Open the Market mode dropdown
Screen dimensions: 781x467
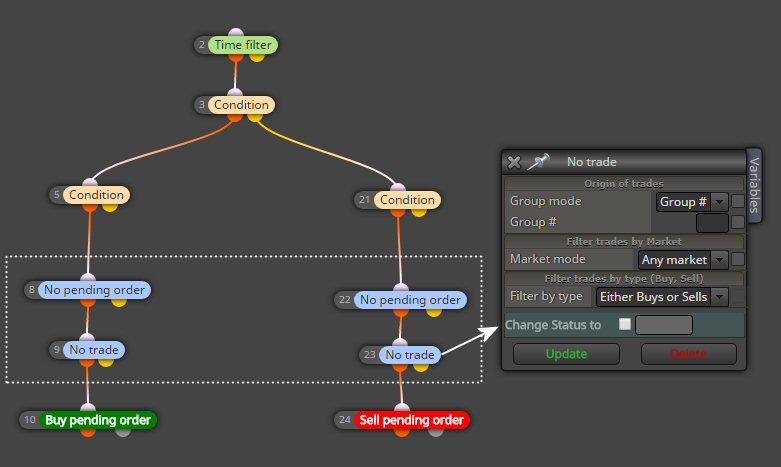(x=683, y=259)
